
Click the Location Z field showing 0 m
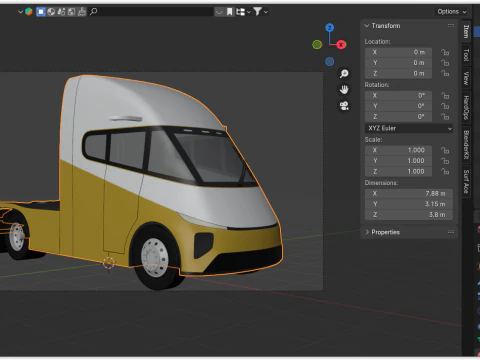(398, 73)
